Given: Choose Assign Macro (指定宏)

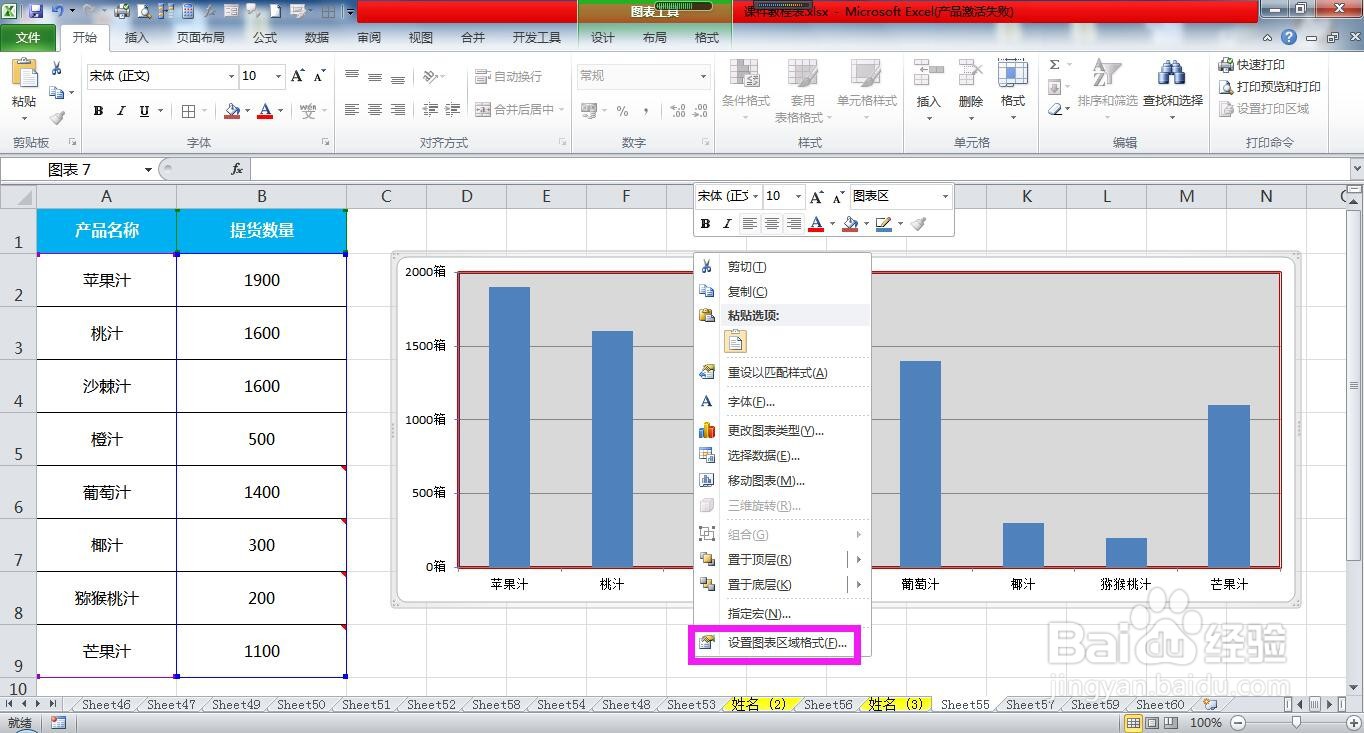Looking at the screenshot, I should pos(782,614).
